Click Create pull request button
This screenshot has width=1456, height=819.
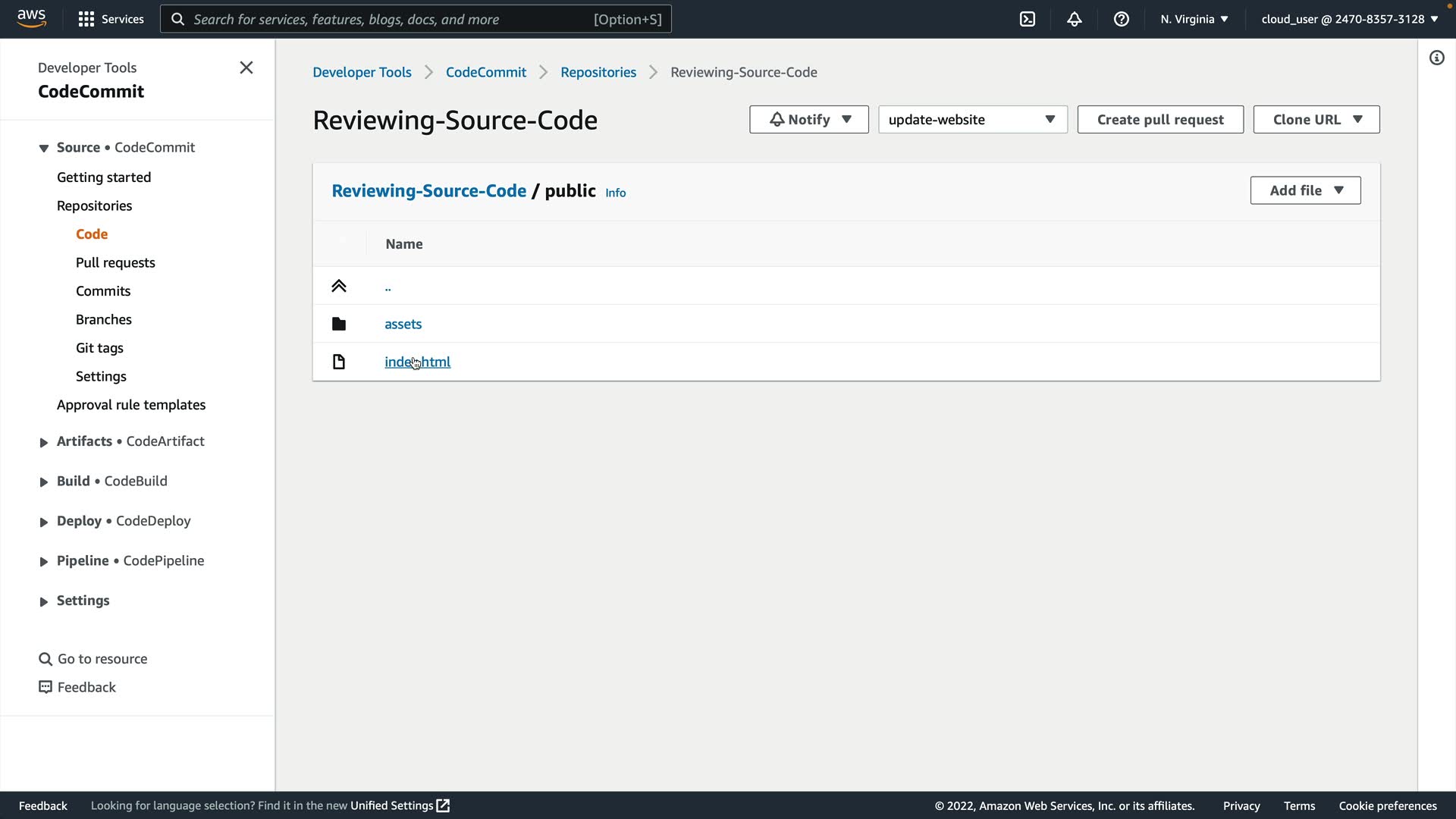pyautogui.click(x=1159, y=120)
